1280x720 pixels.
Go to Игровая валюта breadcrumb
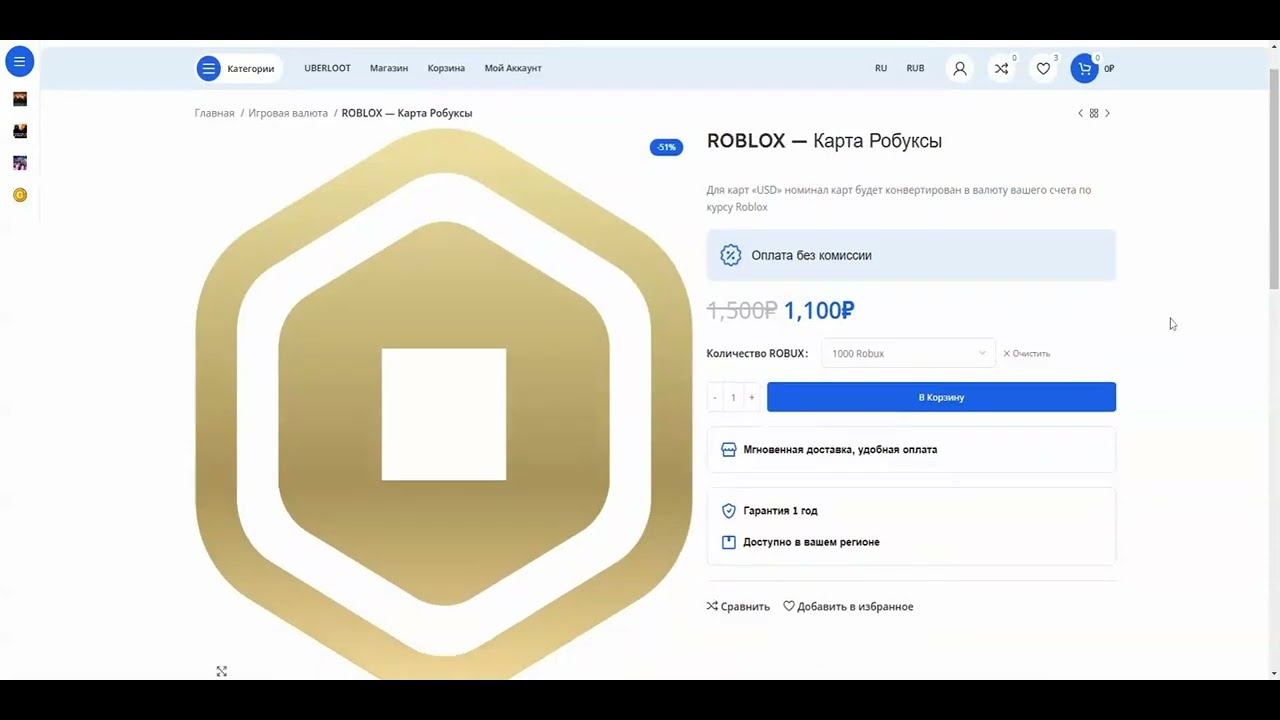pos(288,113)
